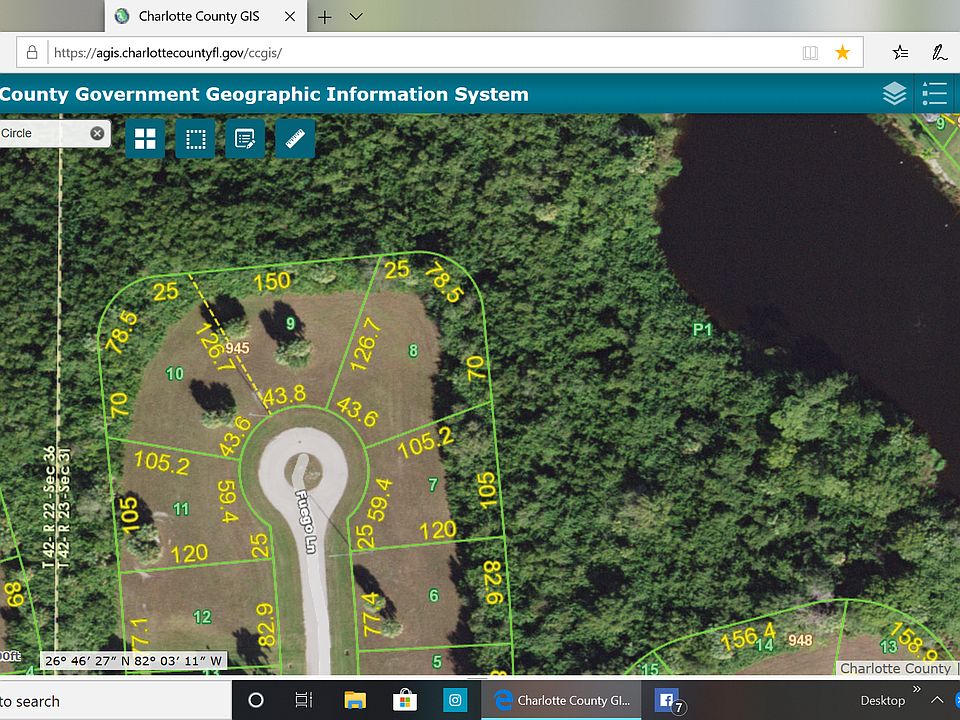960x720 pixels.
Task: Open the basemap gallery grid tool
Action: click(x=145, y=139)
